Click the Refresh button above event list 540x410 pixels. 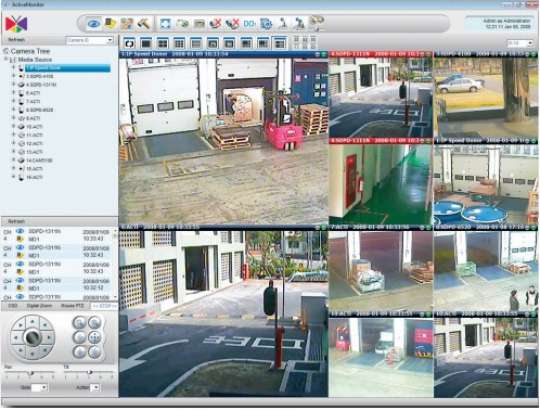coord(16,221)
